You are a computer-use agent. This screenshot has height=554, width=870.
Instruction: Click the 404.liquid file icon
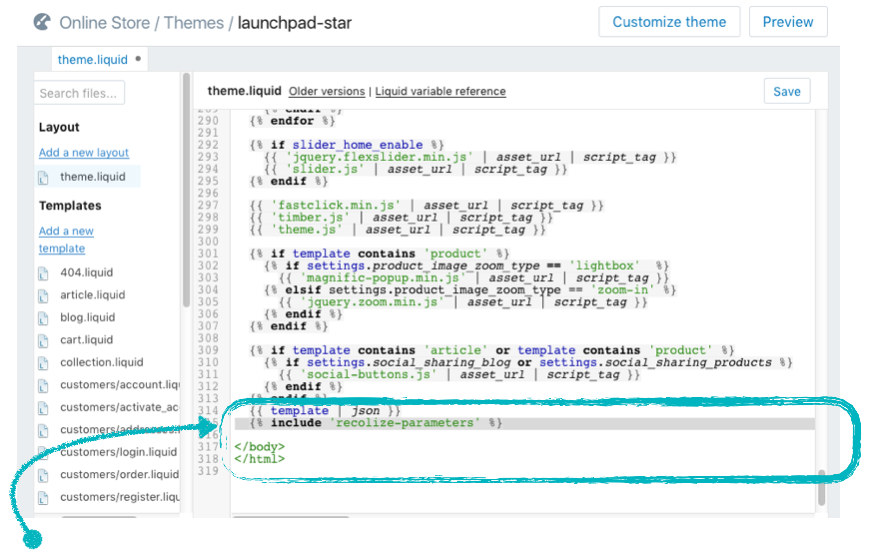click(43, 274)
